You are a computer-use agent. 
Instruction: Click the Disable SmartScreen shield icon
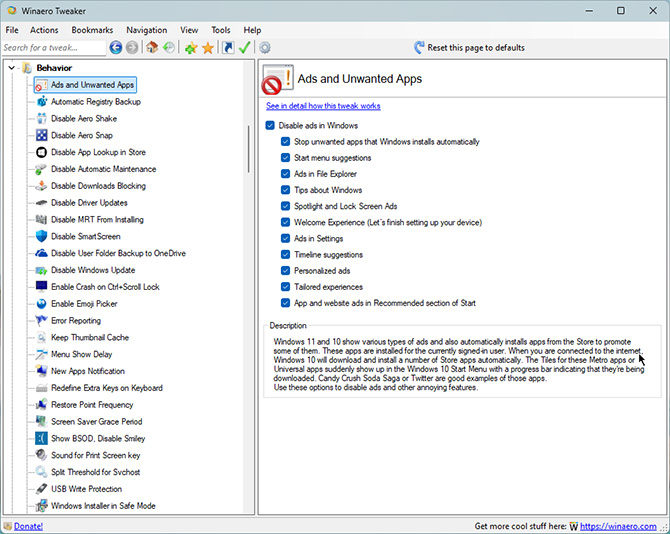41,236
